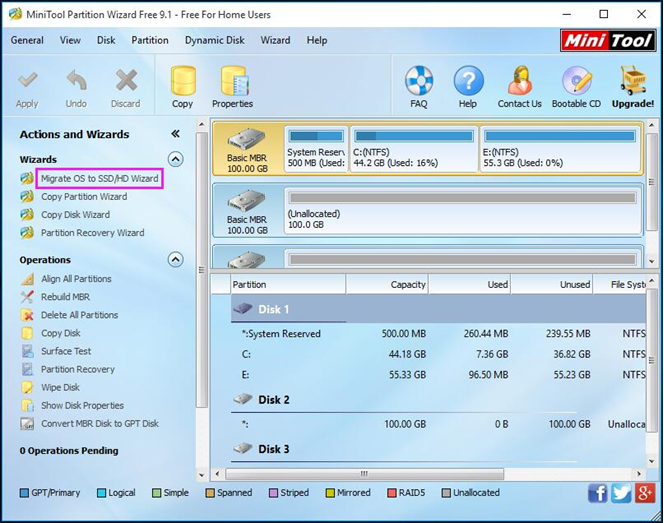Click the Used column header
The image size is (664, 523).
pos(469,285)
